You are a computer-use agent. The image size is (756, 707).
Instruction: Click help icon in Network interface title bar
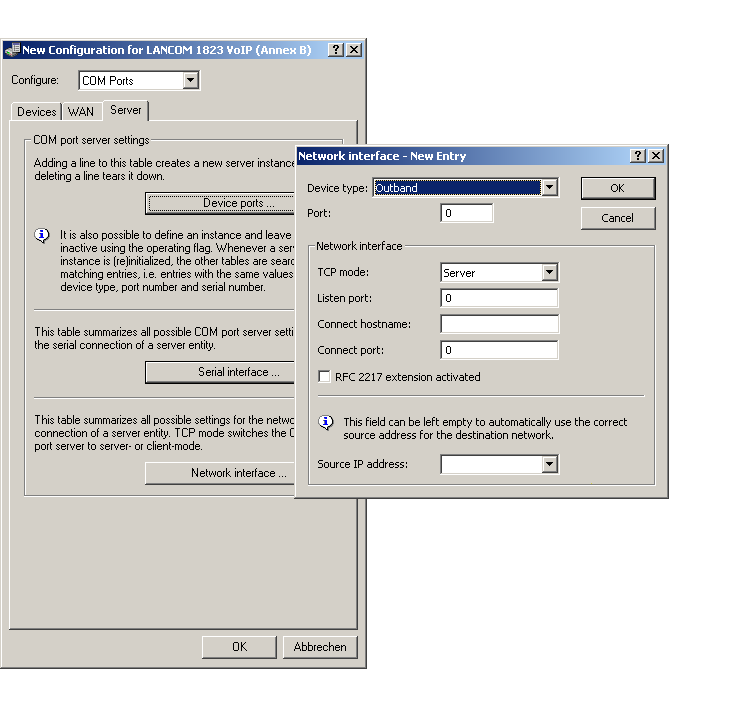click(638, 156)
